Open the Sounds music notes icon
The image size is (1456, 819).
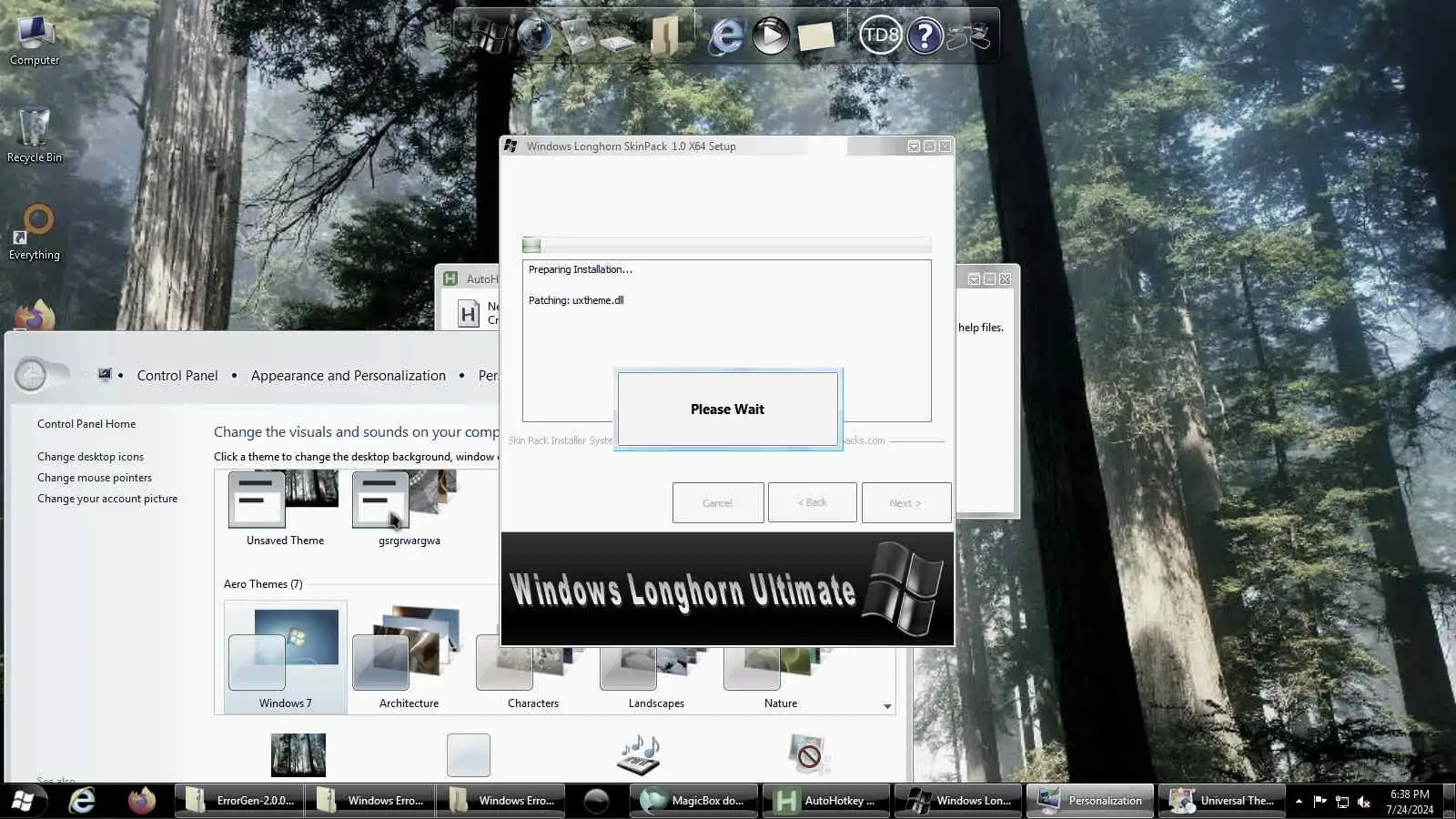(x=639, y=754)
